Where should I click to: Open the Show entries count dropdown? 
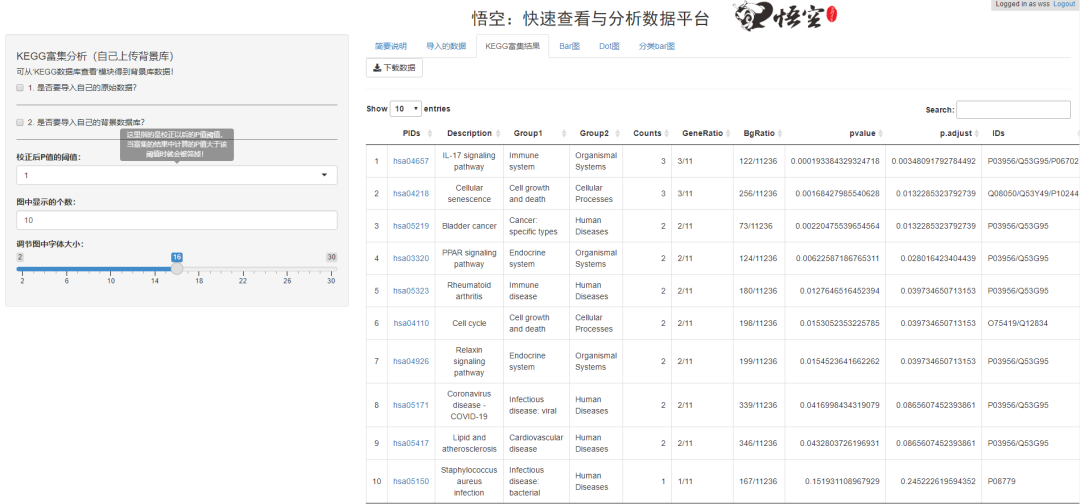tap(406, 109)
